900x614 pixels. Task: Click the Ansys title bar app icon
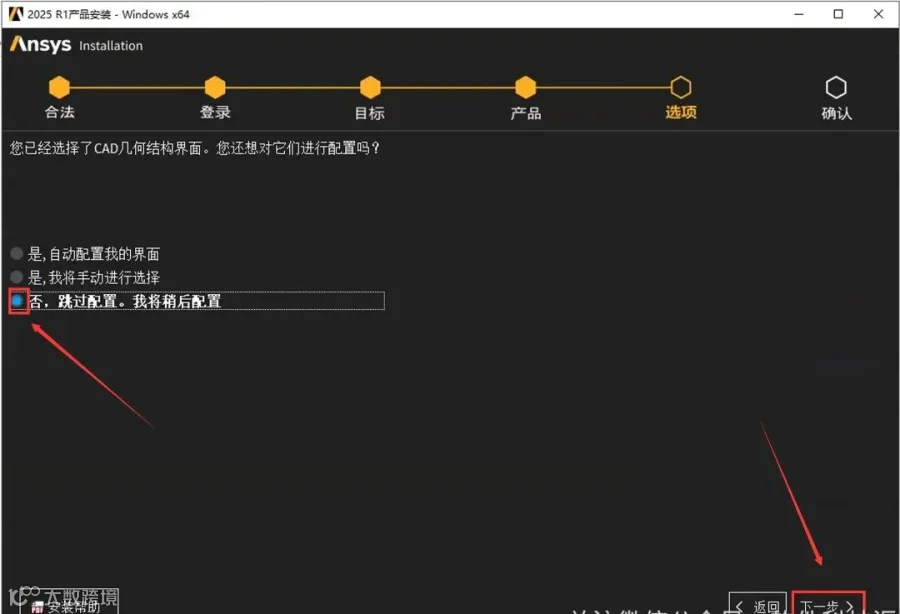[15, 14]
